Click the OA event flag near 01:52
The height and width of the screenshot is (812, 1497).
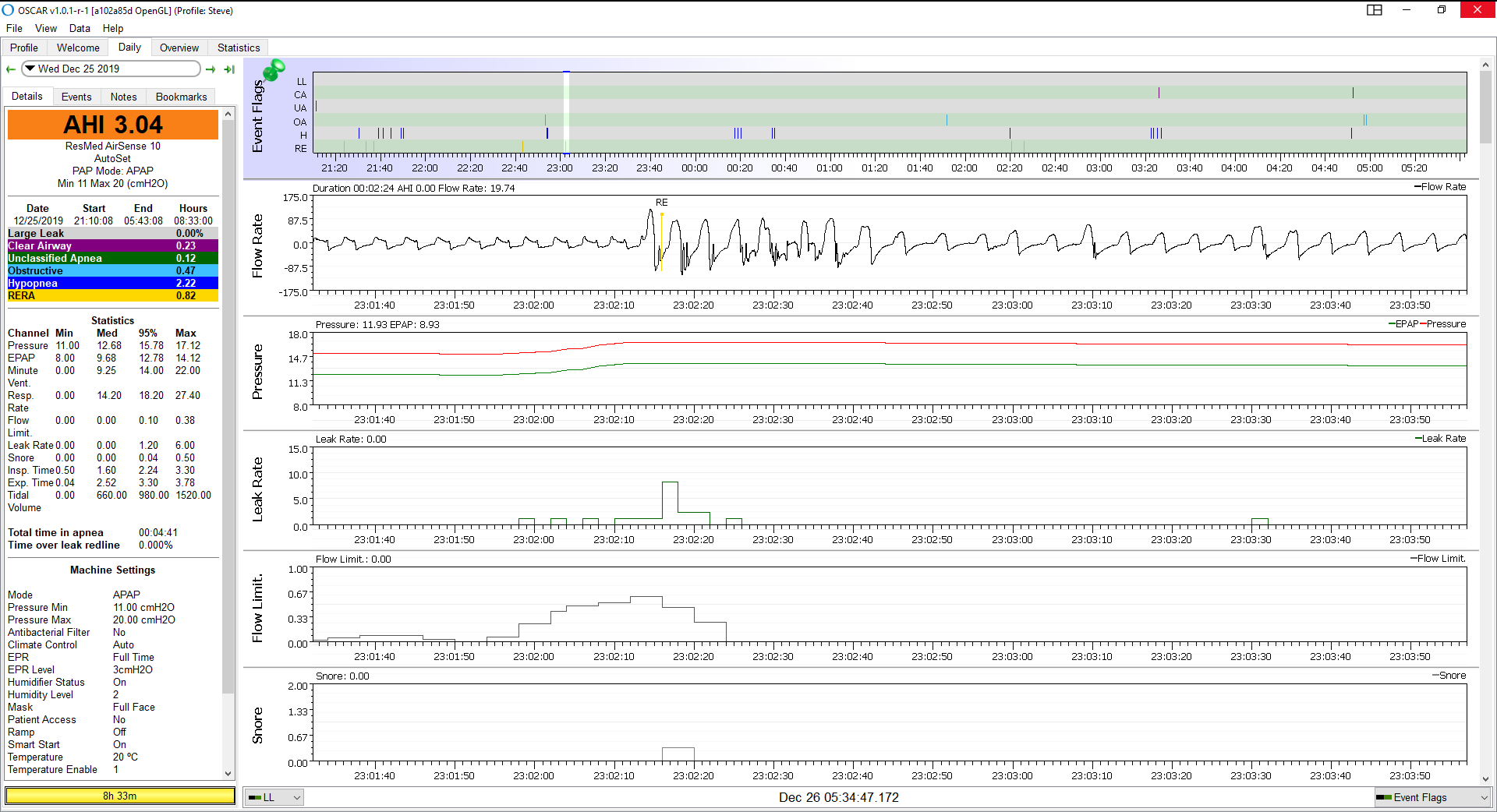click(x=947, y=120)
